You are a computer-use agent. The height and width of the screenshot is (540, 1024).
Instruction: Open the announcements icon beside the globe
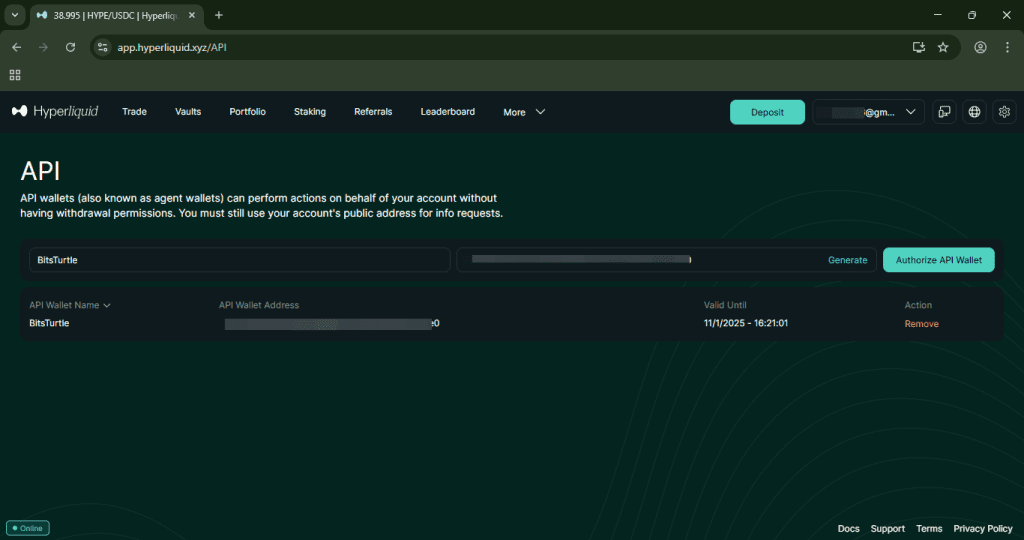point(944,112)
